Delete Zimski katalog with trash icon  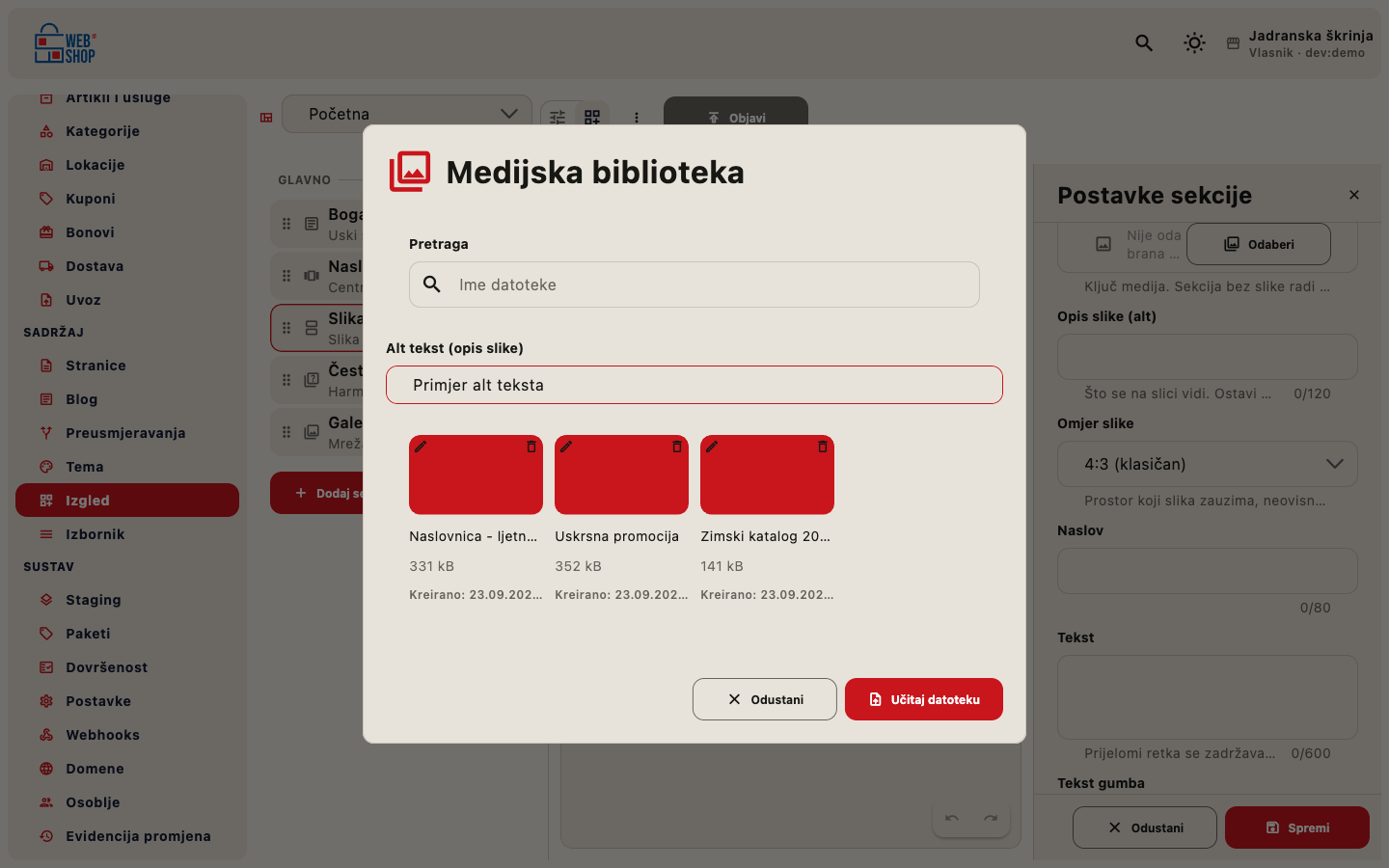tap(823, 447)
